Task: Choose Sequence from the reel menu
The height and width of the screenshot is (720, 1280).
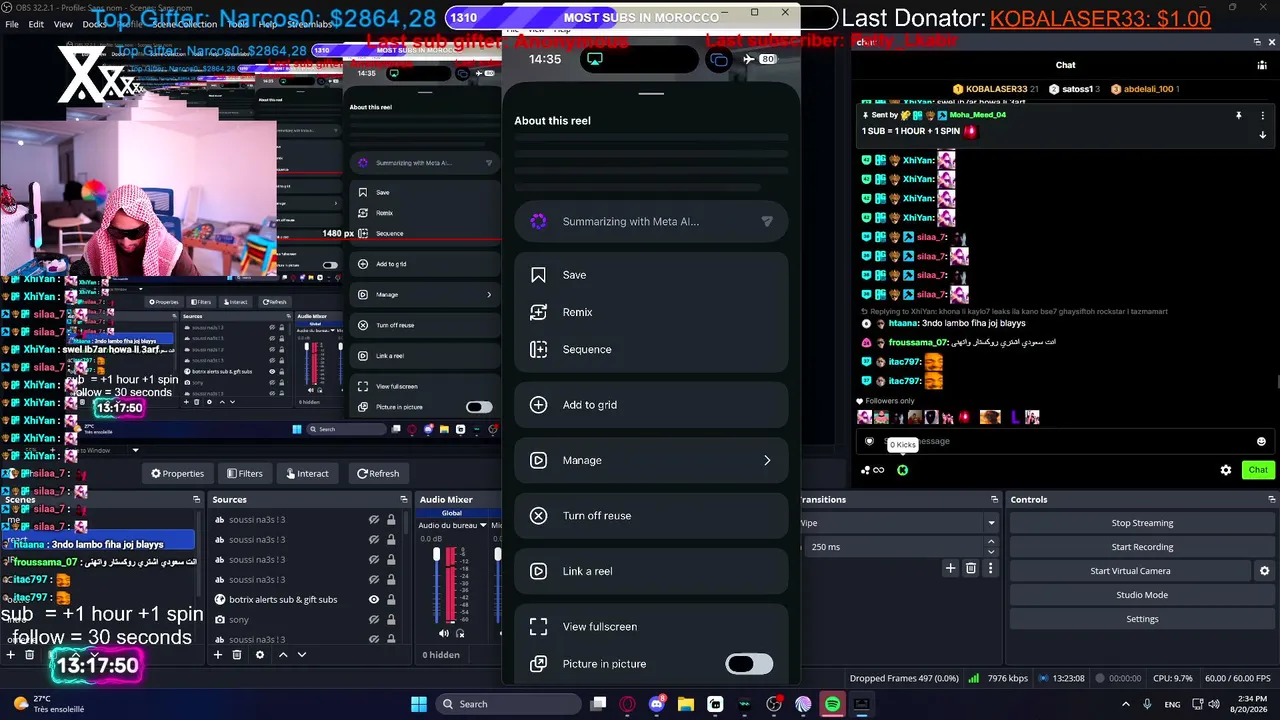Action: 651,349
